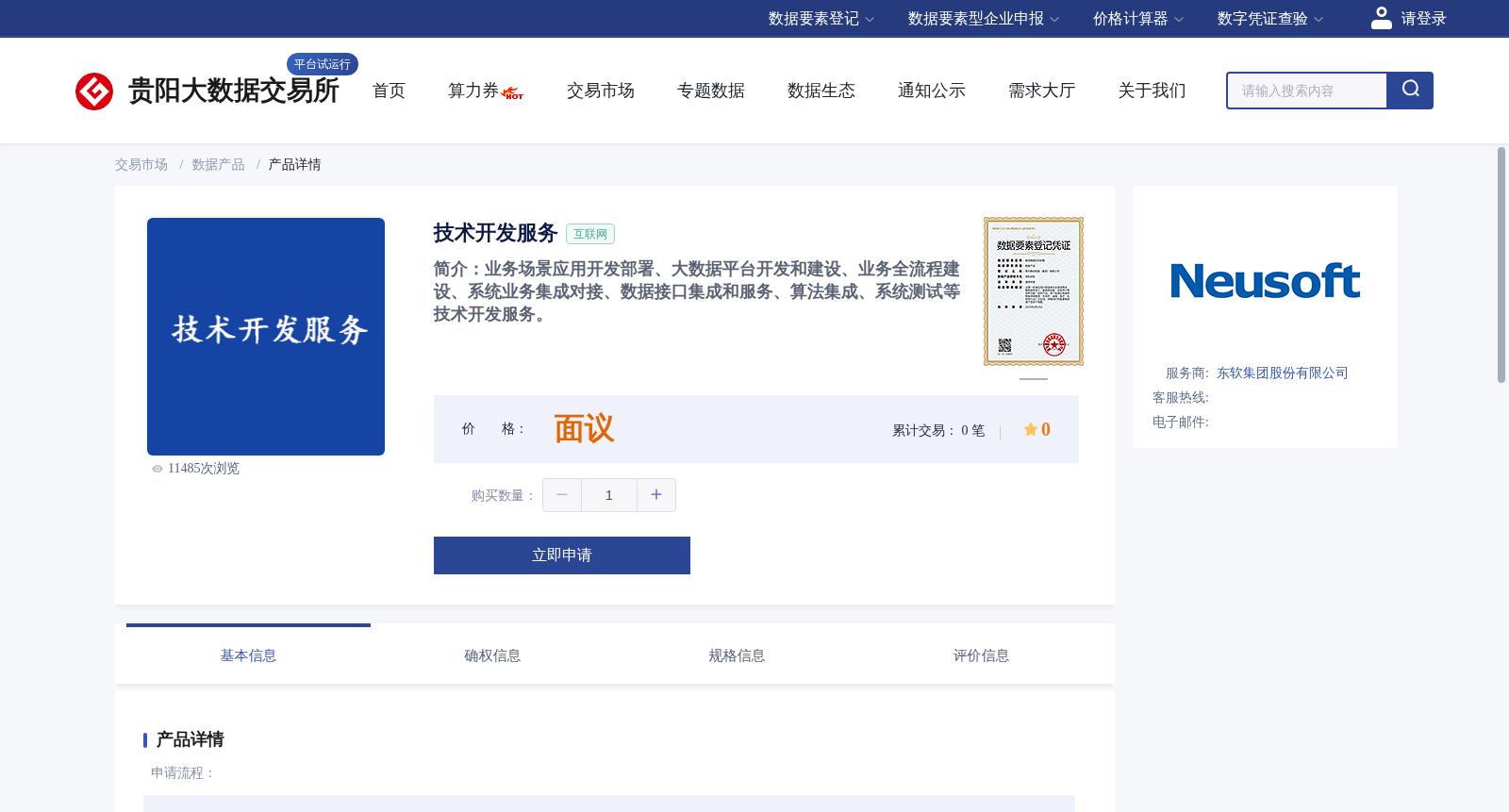This screenshot has height=812, width=1509.
Task: Open the 东软集团股份有限公司 provider link
Action: point(1283,373)
